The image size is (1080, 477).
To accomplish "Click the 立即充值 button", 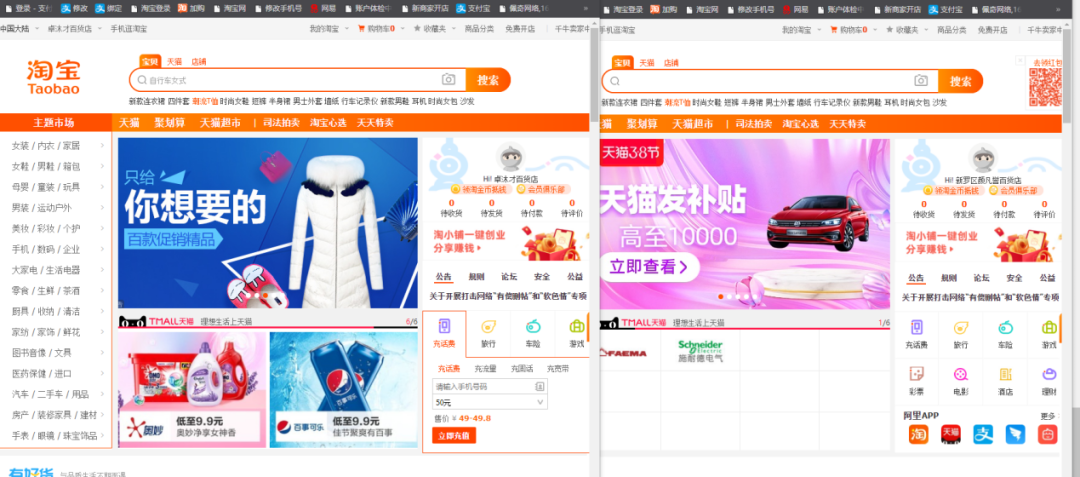I will point(454,436).
